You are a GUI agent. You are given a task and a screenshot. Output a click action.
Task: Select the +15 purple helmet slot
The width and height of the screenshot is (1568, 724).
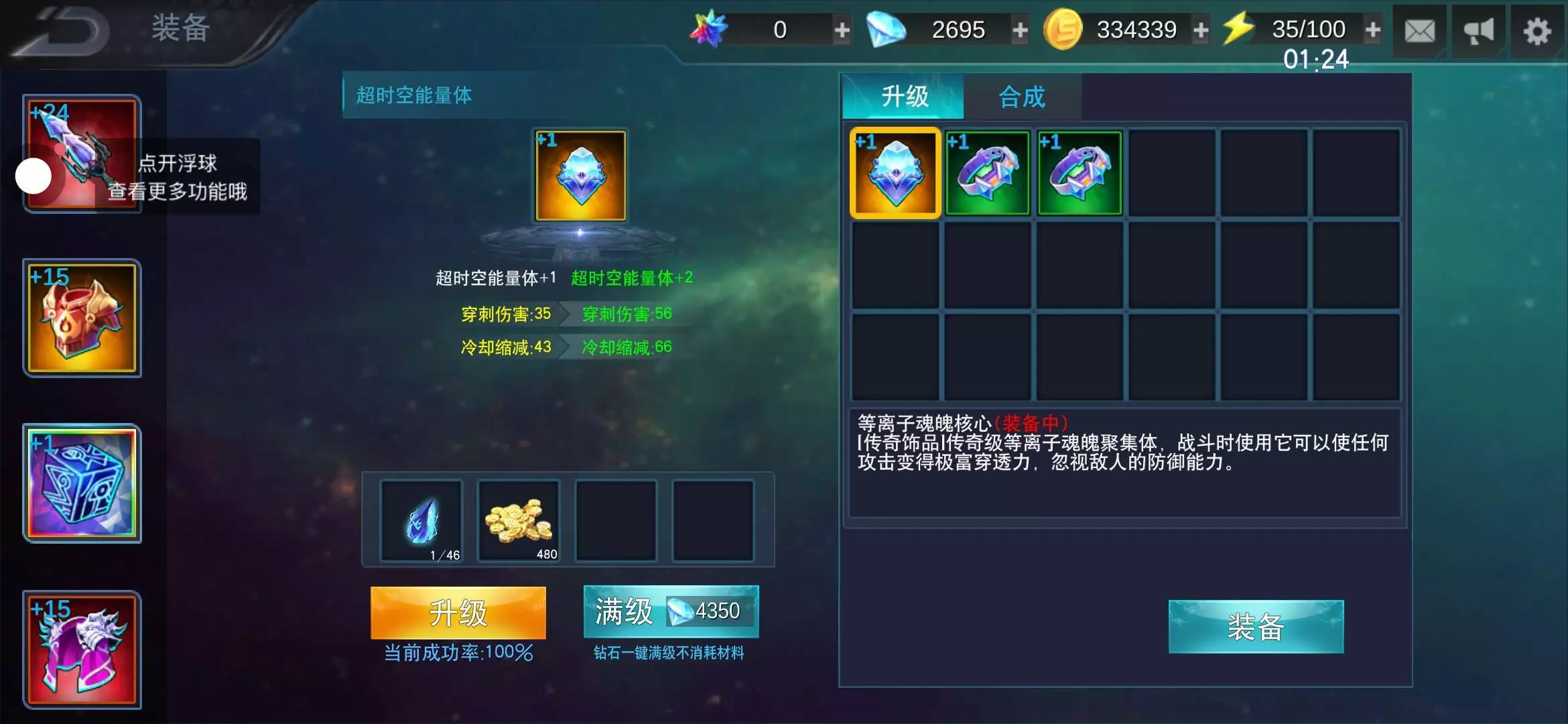pyautogui.click(x=82, y=649)
